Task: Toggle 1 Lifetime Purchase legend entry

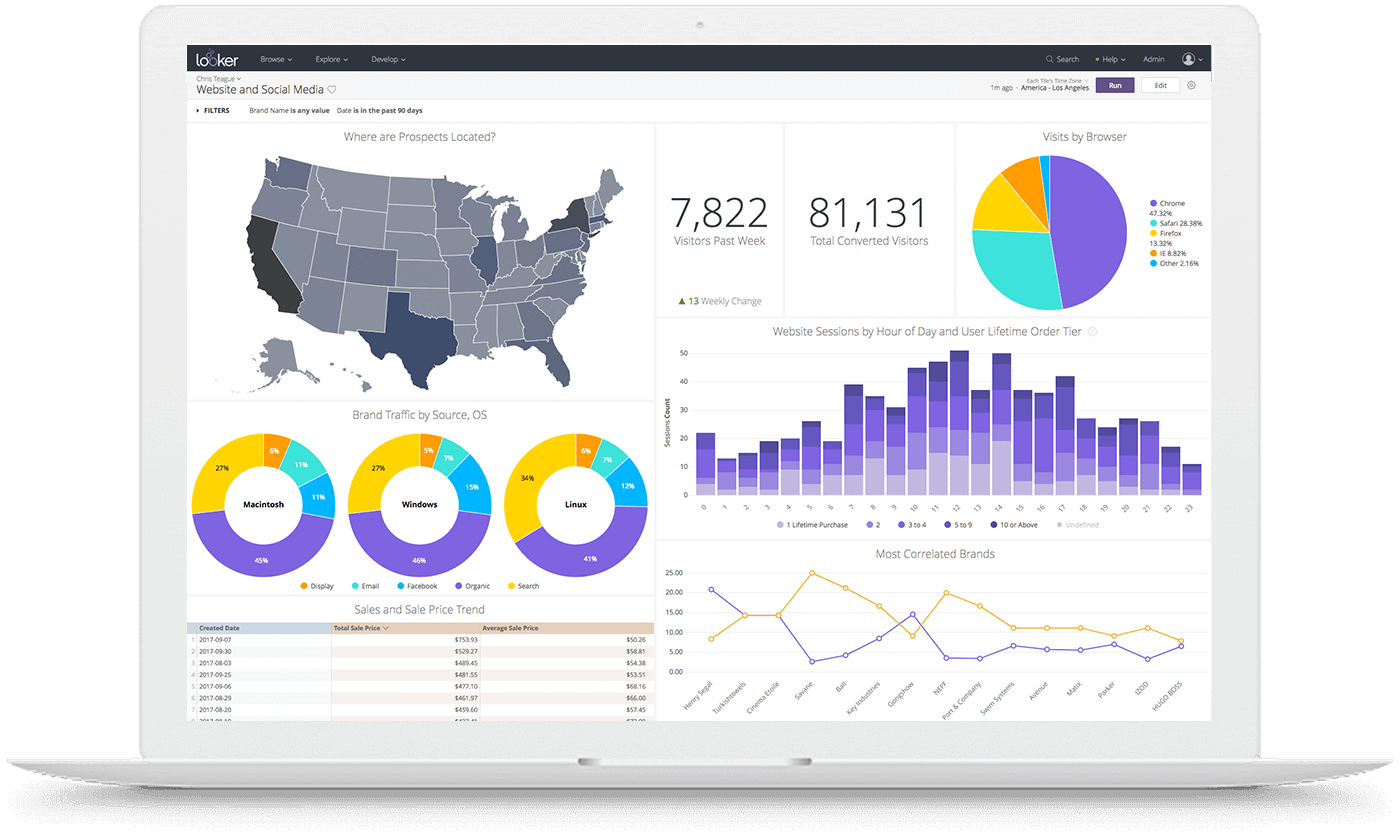Action: pyautogui.click(x=812, y=525)
